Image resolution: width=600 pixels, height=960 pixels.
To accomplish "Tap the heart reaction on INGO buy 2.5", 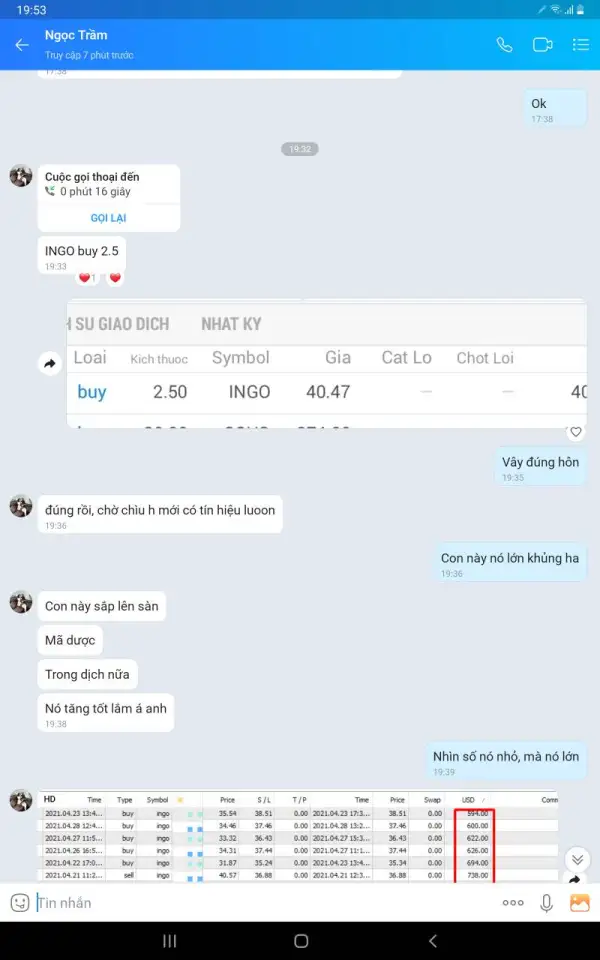I will coord(115,278).
